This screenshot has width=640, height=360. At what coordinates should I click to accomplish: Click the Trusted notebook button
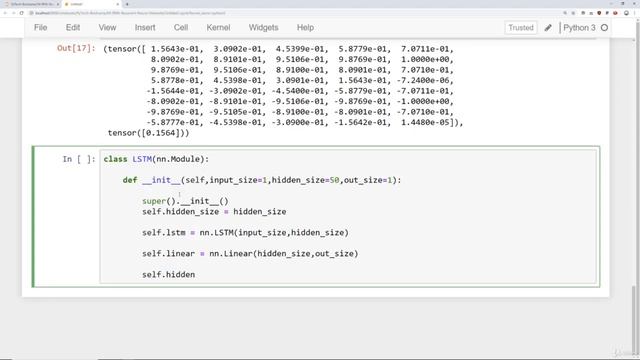520,28
